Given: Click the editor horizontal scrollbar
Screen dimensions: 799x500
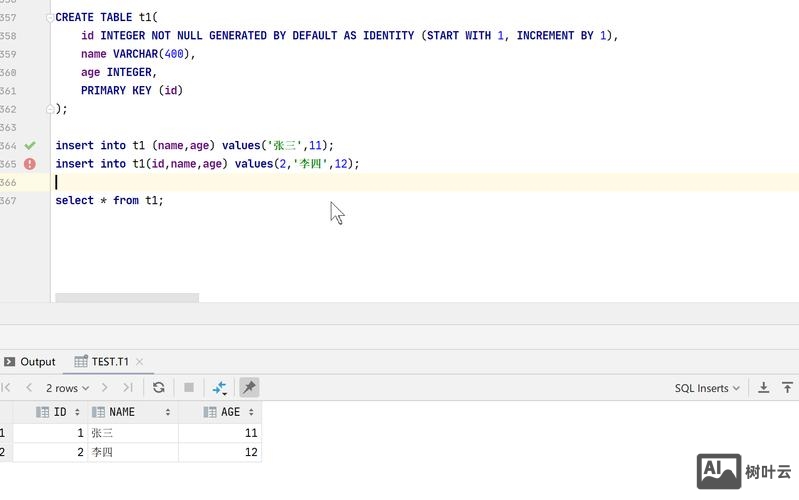Looking at the screenshot, I should (x=127, y=297).
